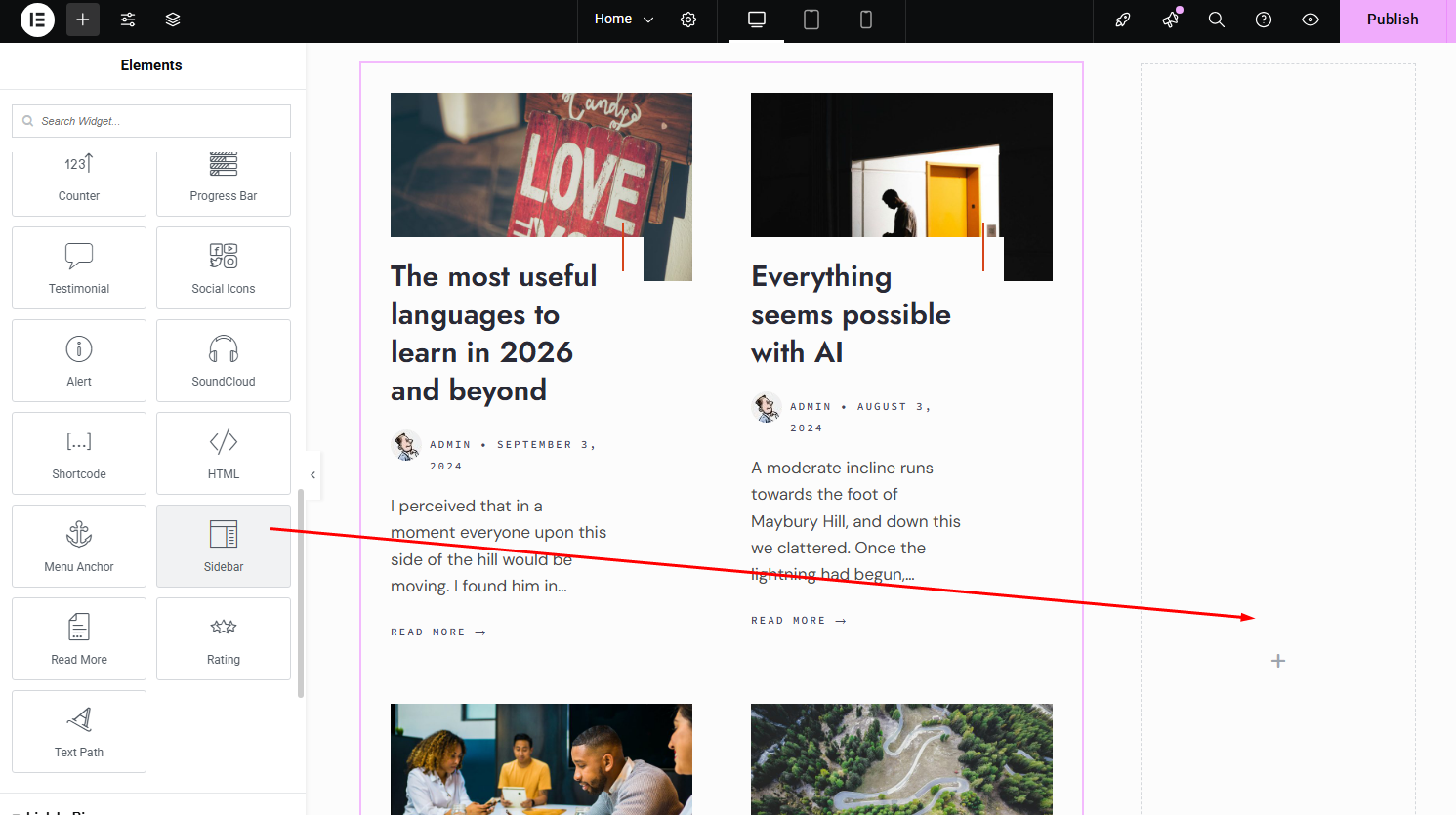Switch to desktop preview mode
This screenshot has width=1456, height=815.
coord(757,20)
